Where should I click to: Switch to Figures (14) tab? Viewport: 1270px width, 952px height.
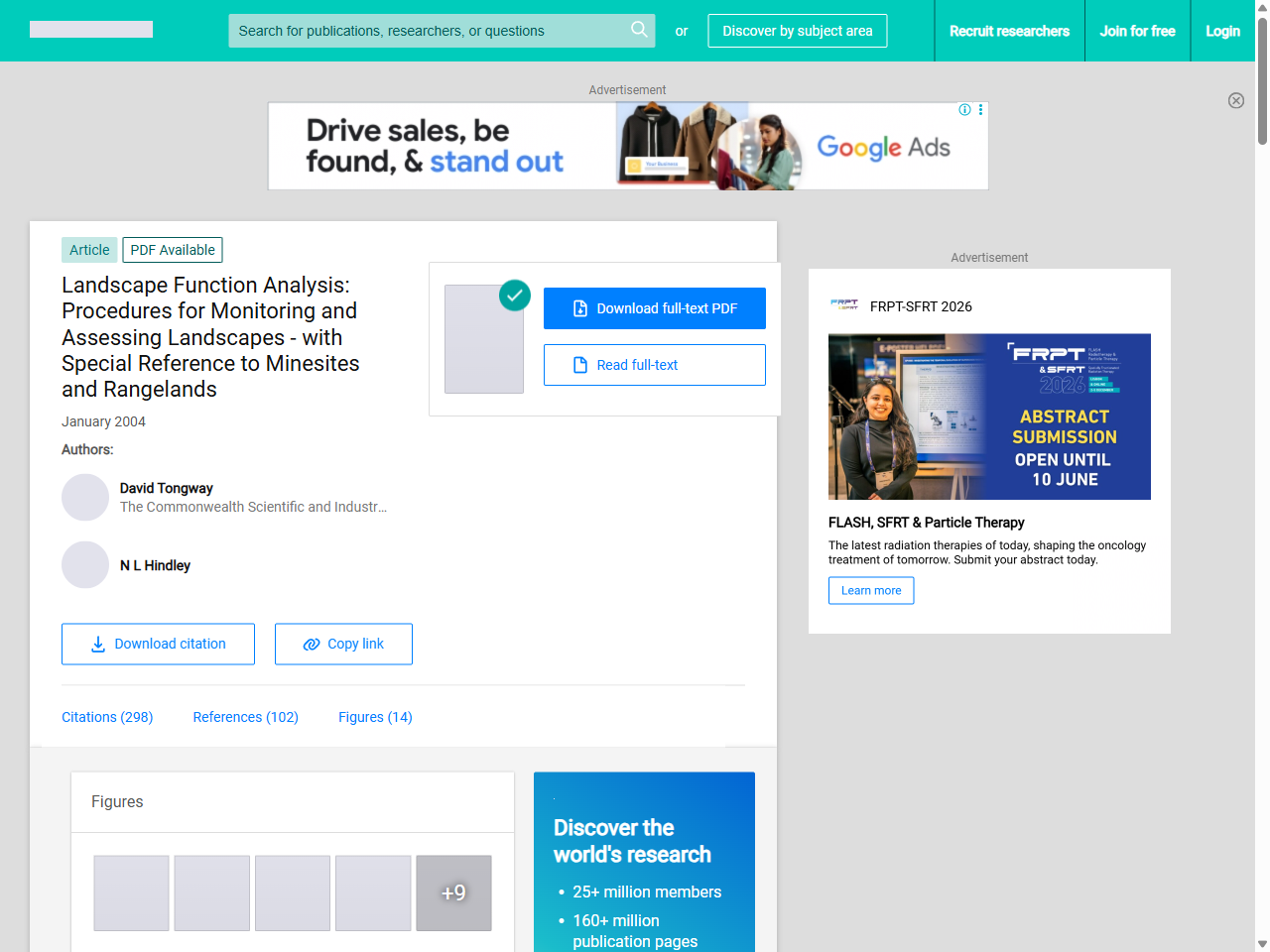(375, 717)
